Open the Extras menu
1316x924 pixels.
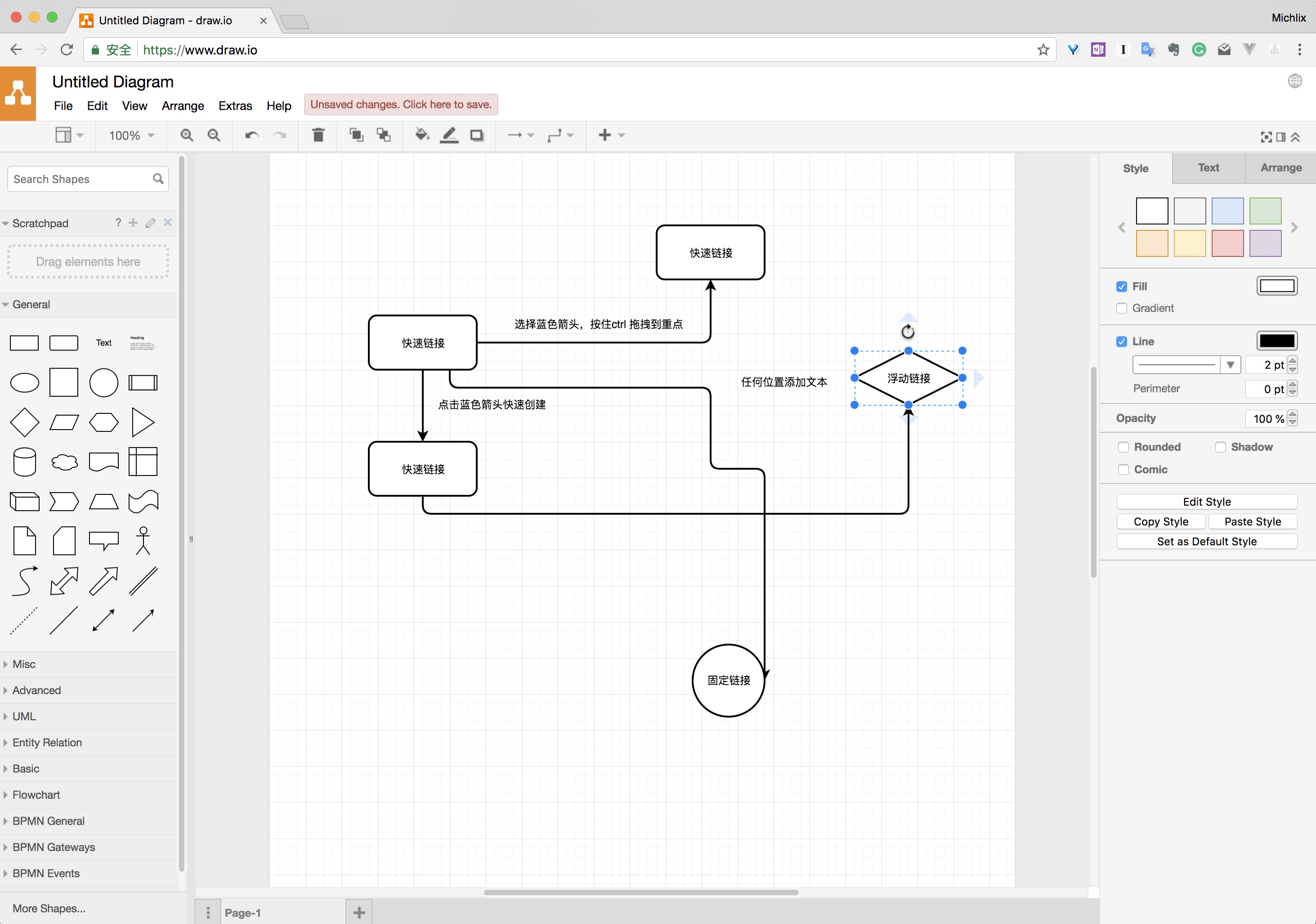(x=235, y=105)
